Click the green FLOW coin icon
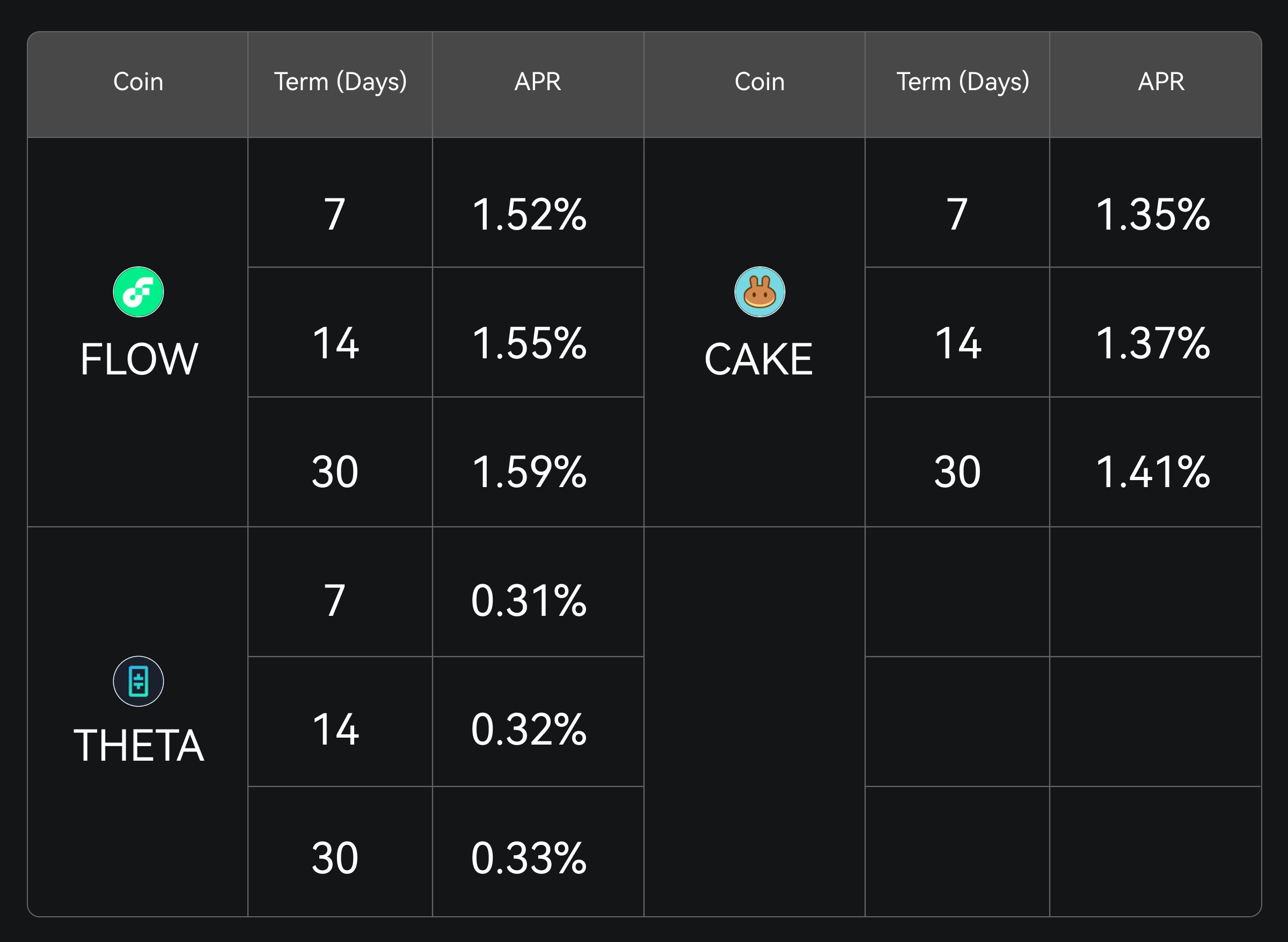 click(x=138, y=292)
